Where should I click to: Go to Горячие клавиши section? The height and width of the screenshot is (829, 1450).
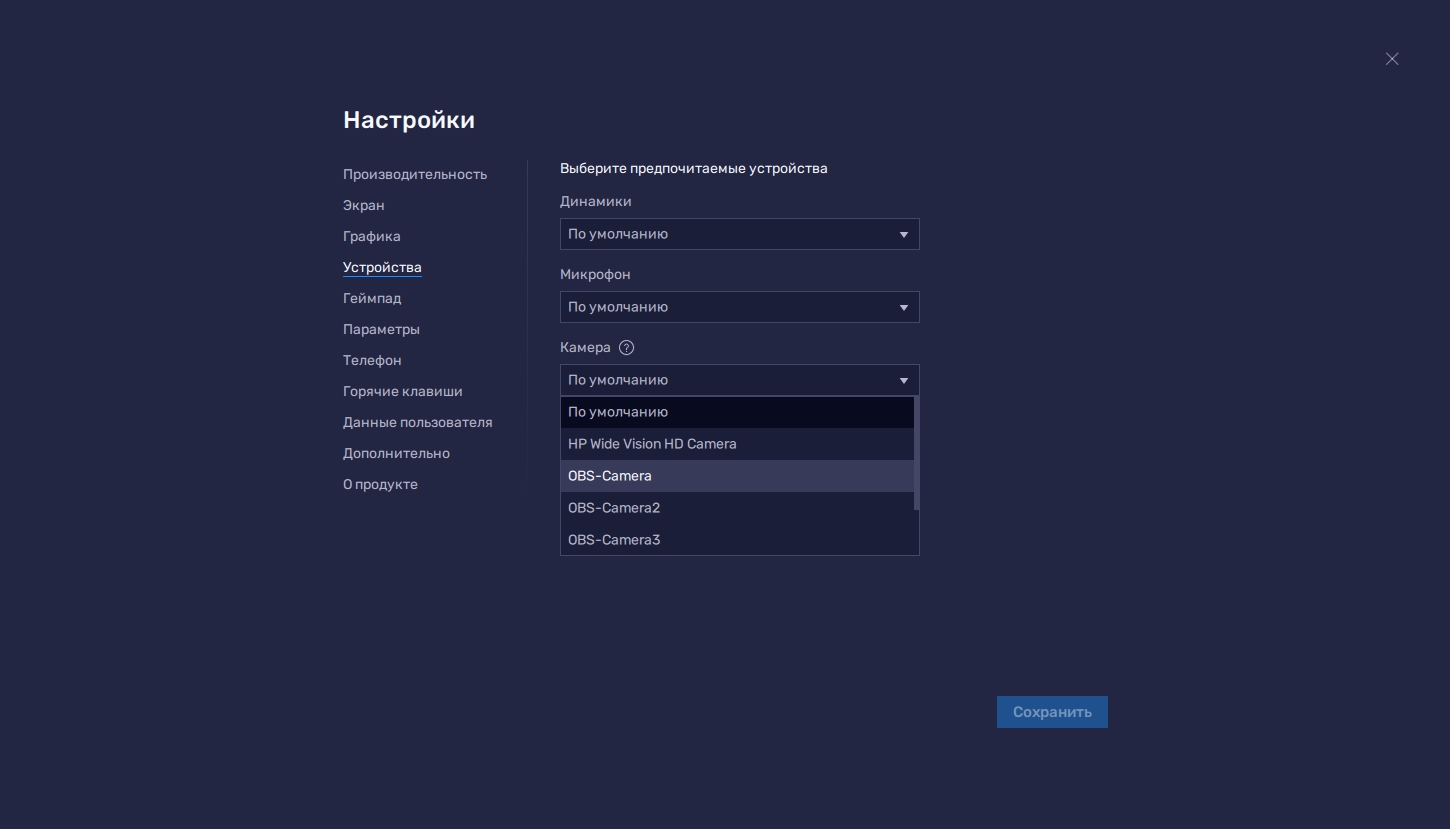403,391
